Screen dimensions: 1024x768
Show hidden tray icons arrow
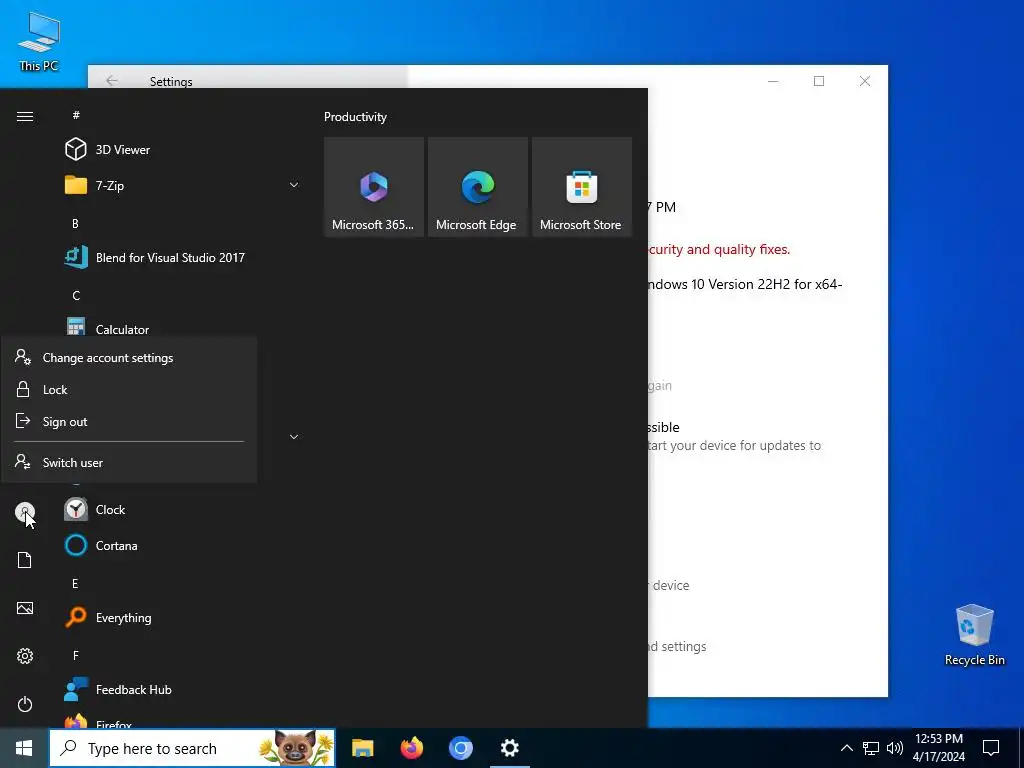(846, 748)
